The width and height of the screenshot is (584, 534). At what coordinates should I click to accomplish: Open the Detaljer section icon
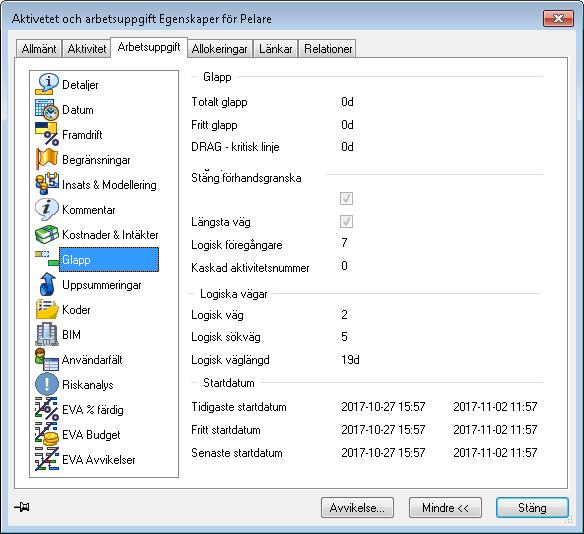tap(47, 84)
